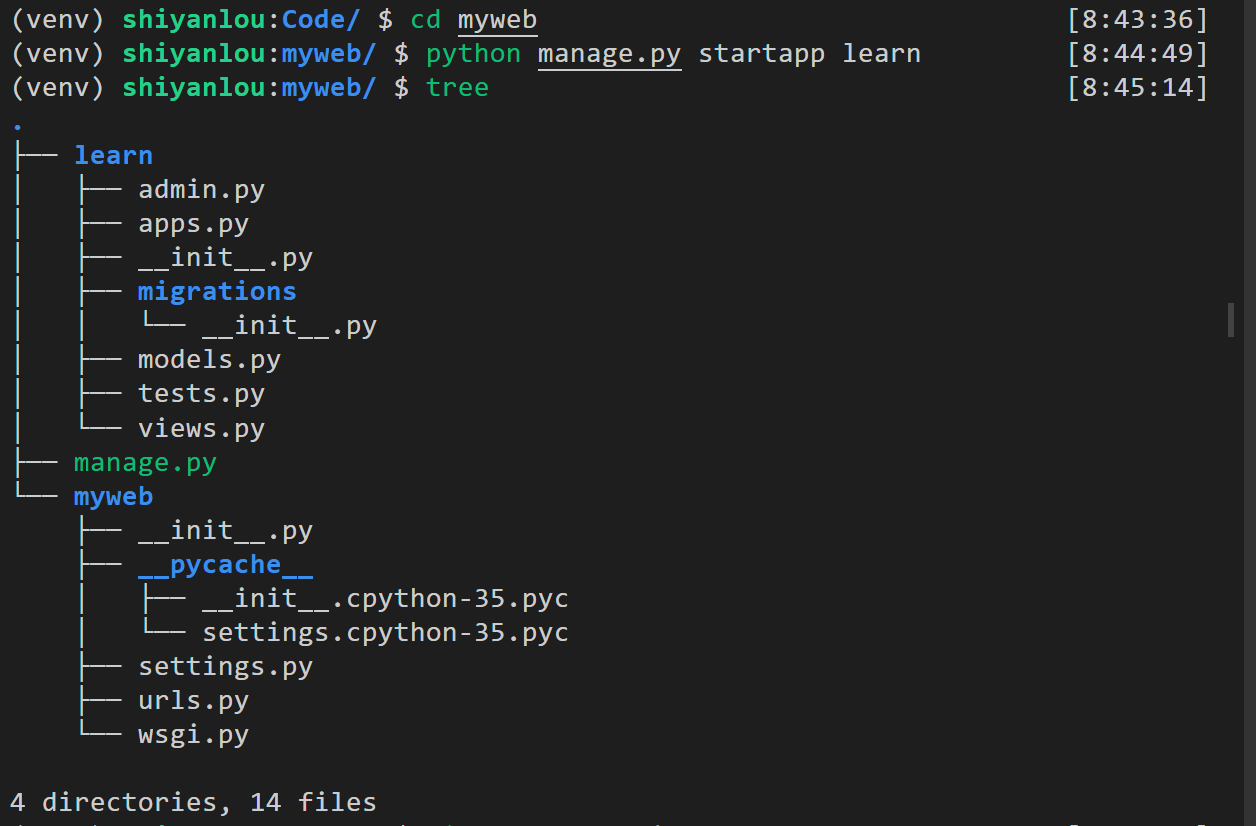Select settings.cpython-35.pyc file
Screen dimensions: 1256x826
coord(385,633)
